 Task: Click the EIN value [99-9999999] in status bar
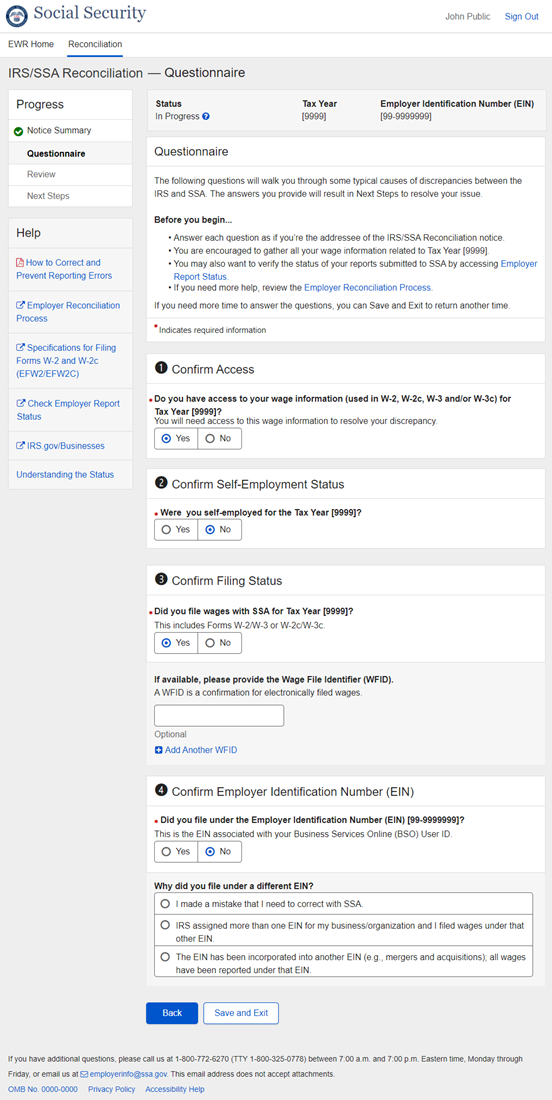[x=406, y=116]
